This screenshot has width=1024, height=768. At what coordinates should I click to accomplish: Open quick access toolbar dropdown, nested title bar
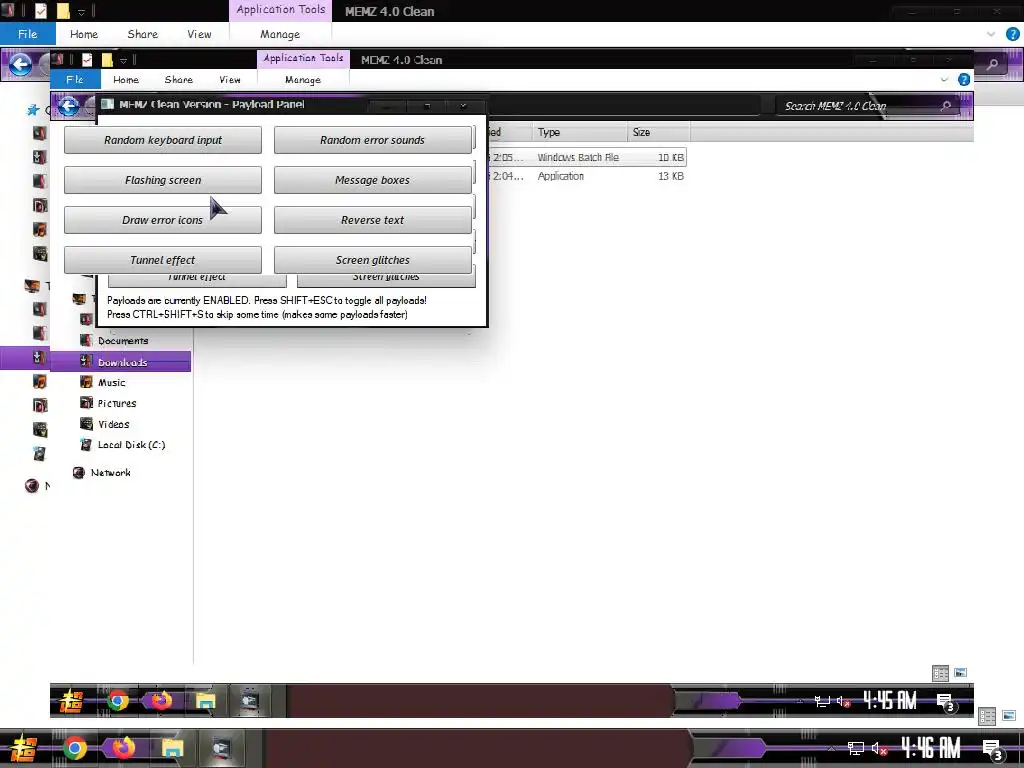123,60
